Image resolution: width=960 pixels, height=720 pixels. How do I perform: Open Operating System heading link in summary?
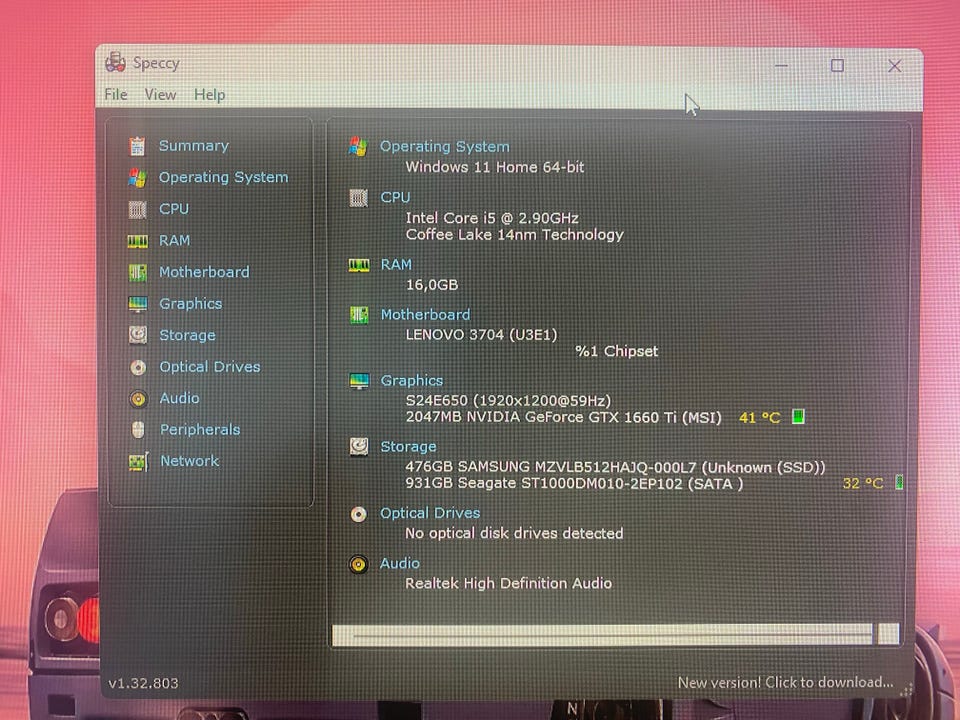[444, 147]
